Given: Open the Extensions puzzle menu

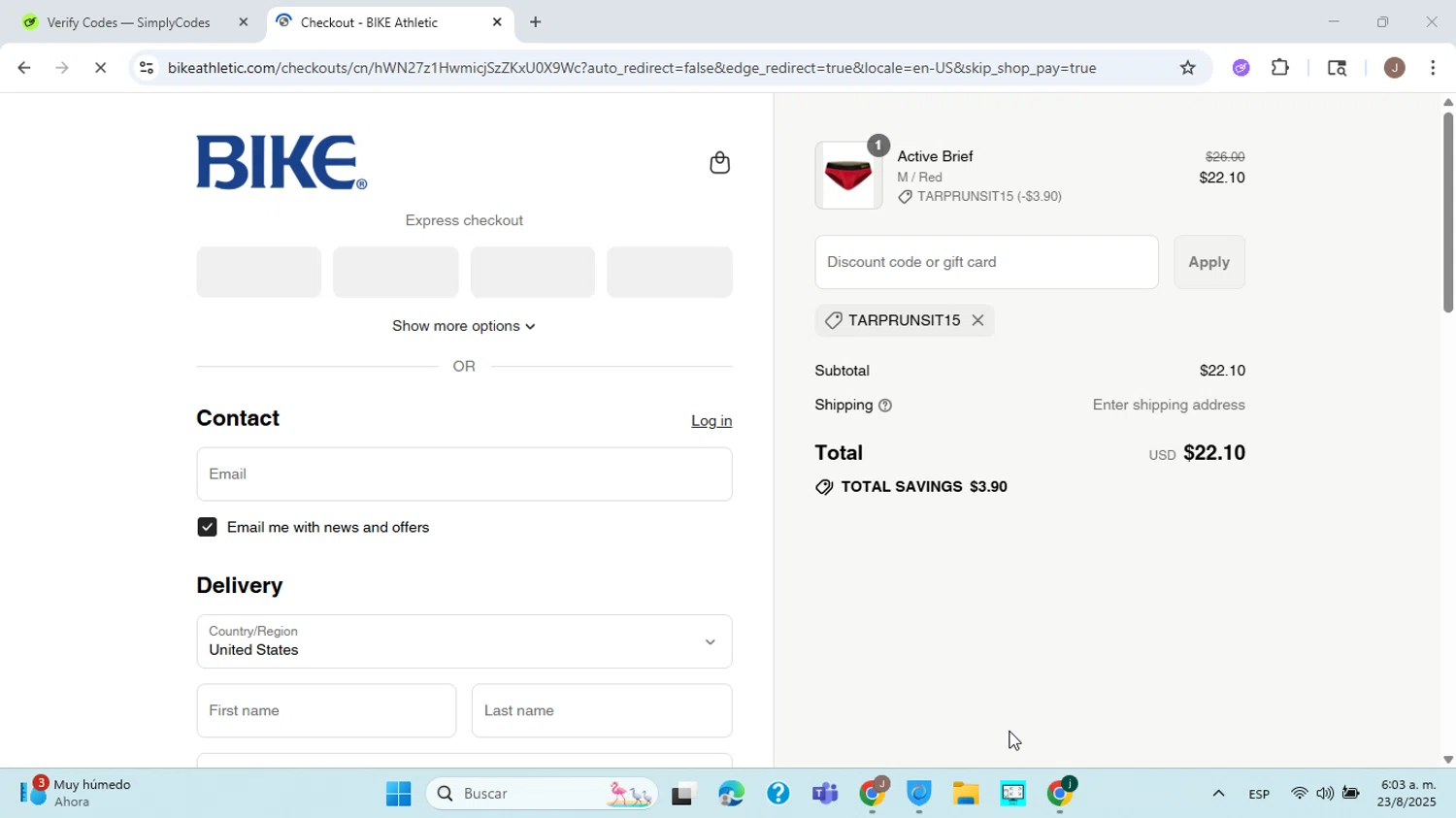Looking at the screenshot, I should tap(1280, 68).
